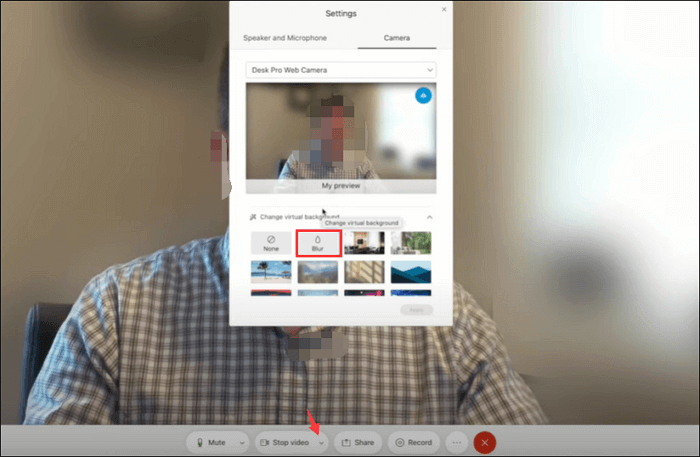
Task: Stop video from the meeting toolbar
Action: coord(284,442)
